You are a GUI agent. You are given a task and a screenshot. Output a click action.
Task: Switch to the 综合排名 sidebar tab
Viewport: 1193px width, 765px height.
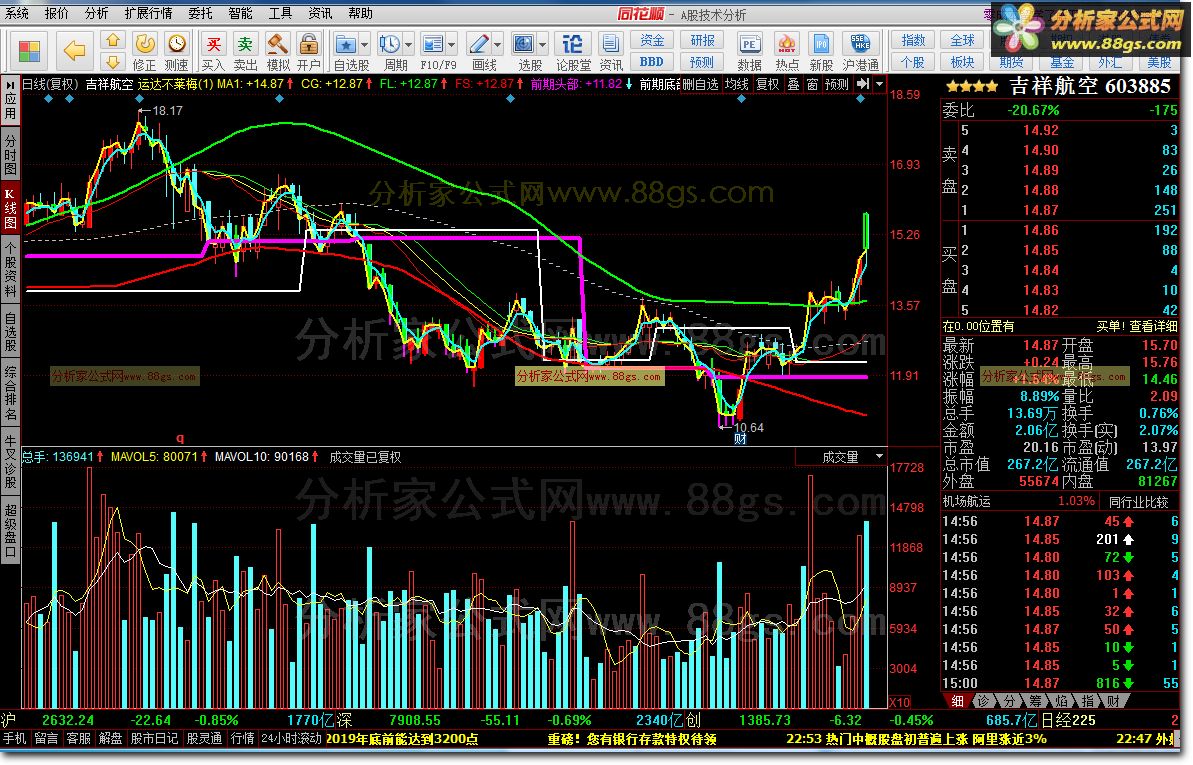[x=11, y=394]
